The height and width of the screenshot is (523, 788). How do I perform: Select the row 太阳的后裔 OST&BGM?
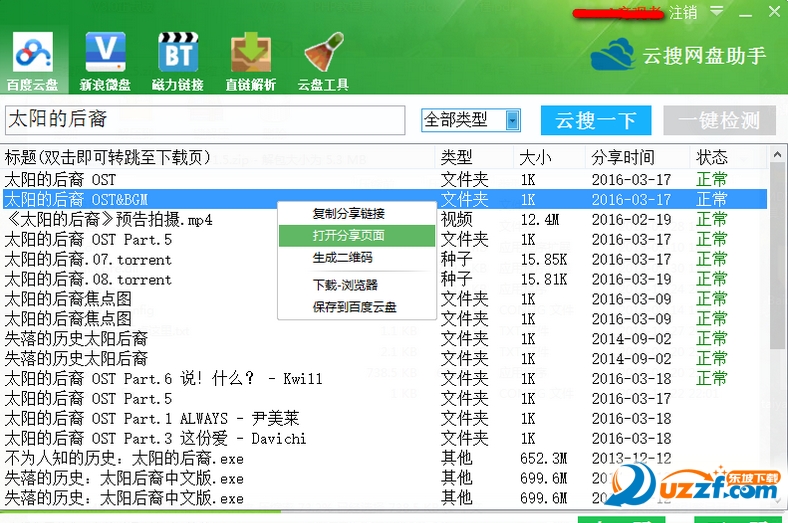click(384, 199)
